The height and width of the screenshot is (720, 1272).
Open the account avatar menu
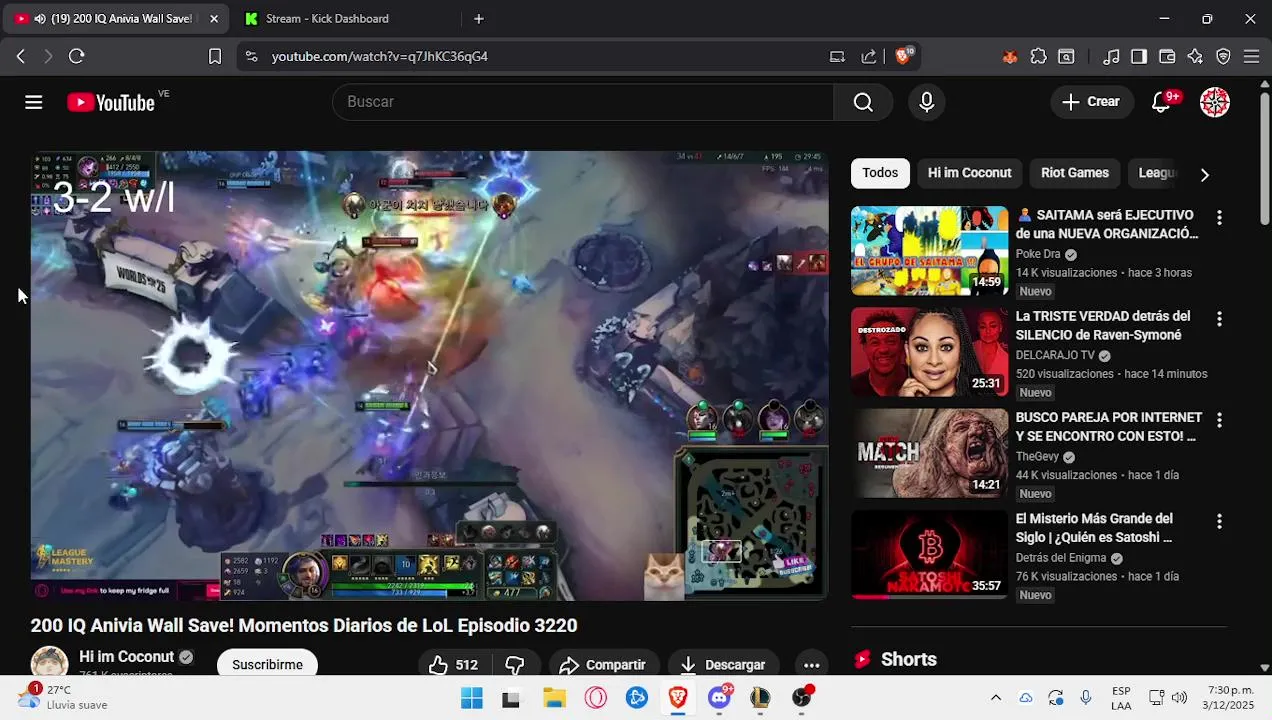(1215, 102)
